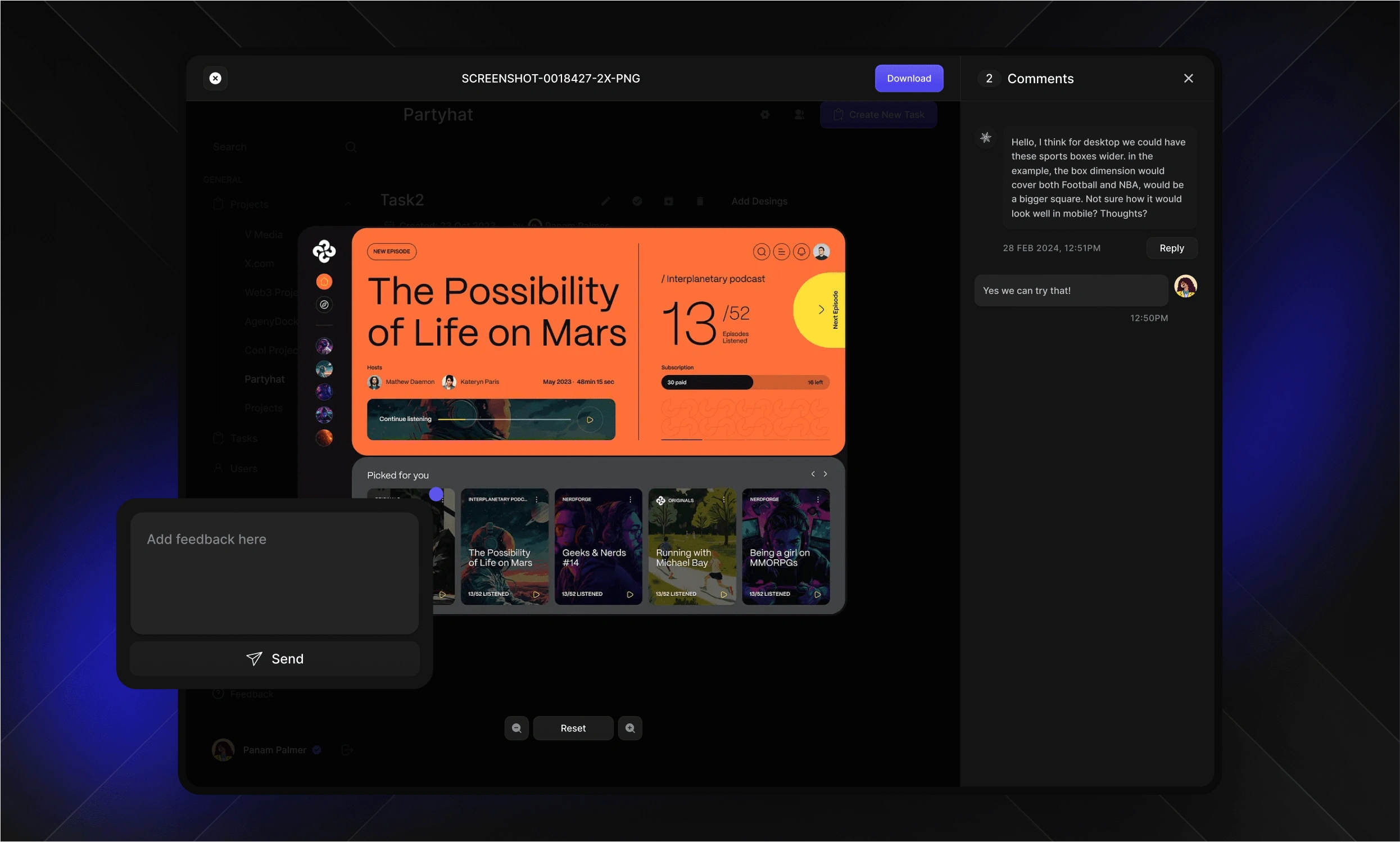The image size is (1400, 842).
Task: Click the Subscription 30 paid progress bar
Action: pyautogui.click(x=744, y=382)
